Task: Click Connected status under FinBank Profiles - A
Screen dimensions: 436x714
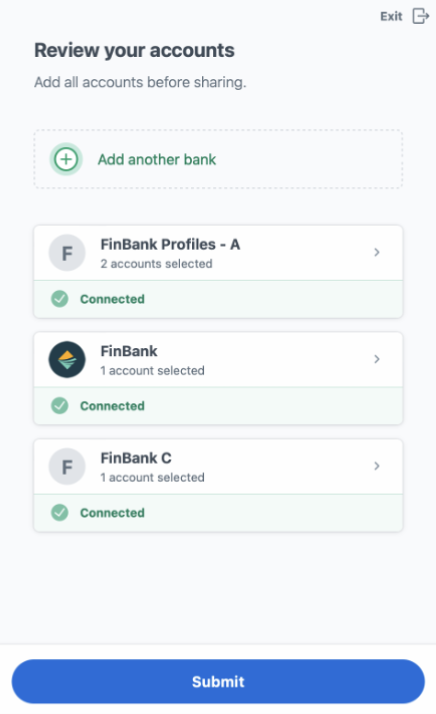Action: [112, 299]
